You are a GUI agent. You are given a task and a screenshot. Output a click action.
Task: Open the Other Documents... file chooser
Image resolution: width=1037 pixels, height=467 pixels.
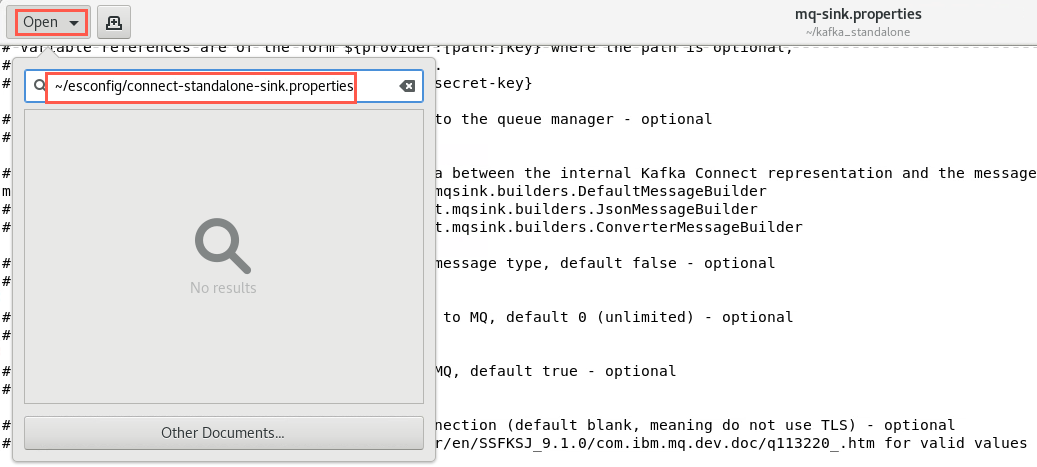[224, 433]
